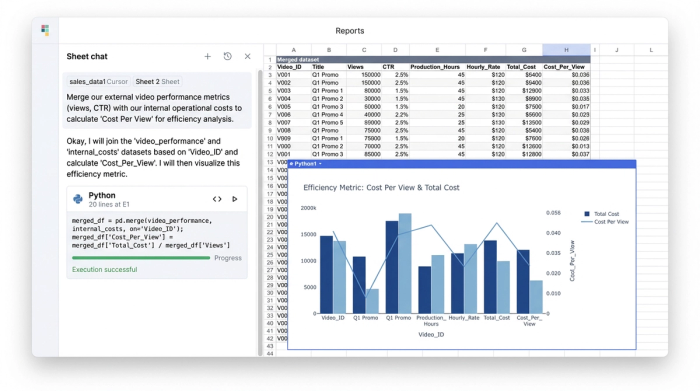Click the Video_ID x-axis title in chart
Screen dimensions: 700x391
[431, 334]
